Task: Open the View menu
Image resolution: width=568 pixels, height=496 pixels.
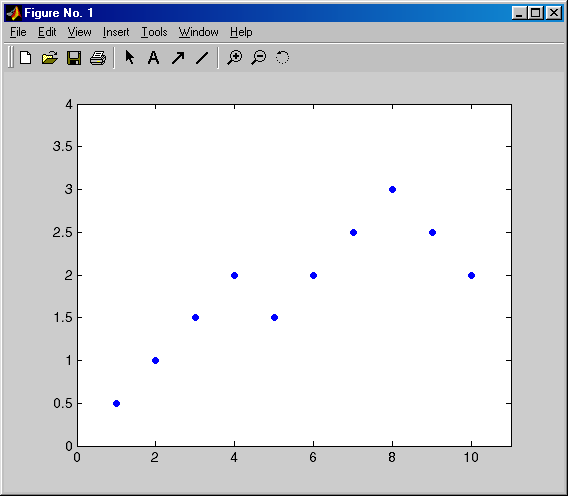Action: coord(79,32)
